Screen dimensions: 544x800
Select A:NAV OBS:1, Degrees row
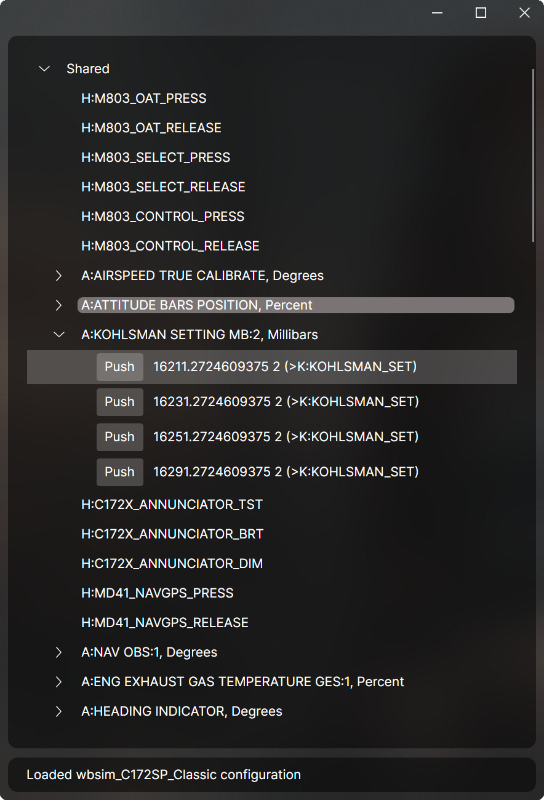[x=149, y=652]
